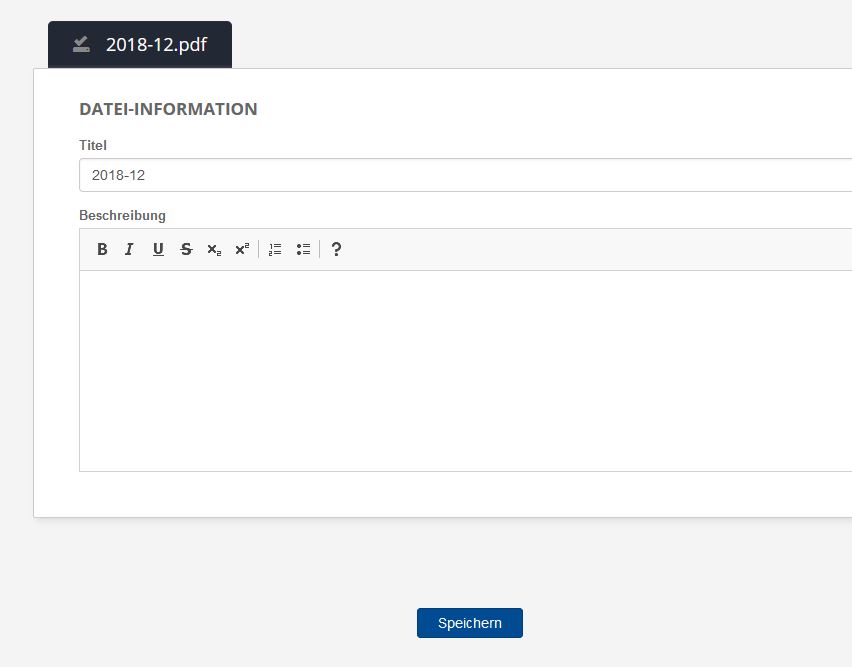The image size is (852, 667).
Task: Click the file icon on the tab
Action: [82, 44]
